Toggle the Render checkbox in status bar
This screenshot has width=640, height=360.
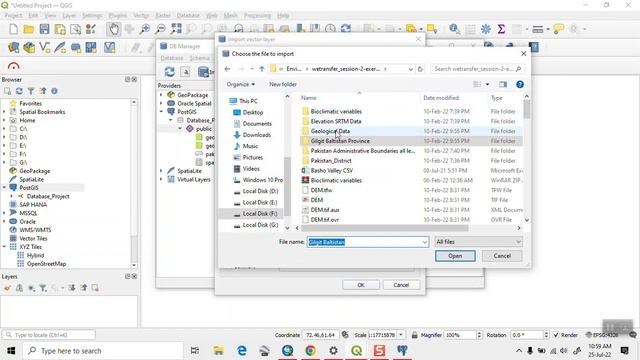556,335
